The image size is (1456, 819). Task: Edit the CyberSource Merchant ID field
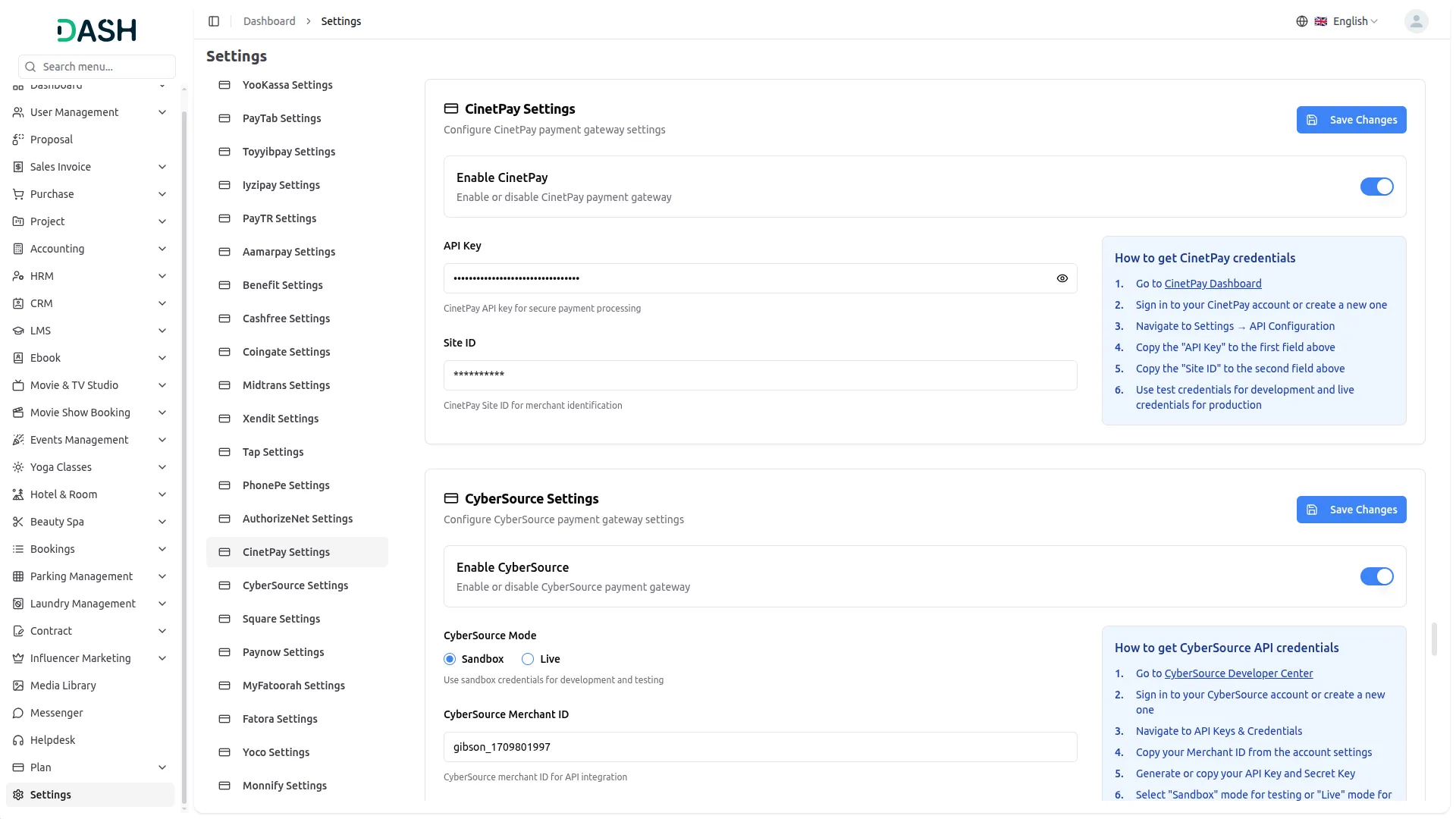click(760, 747)
